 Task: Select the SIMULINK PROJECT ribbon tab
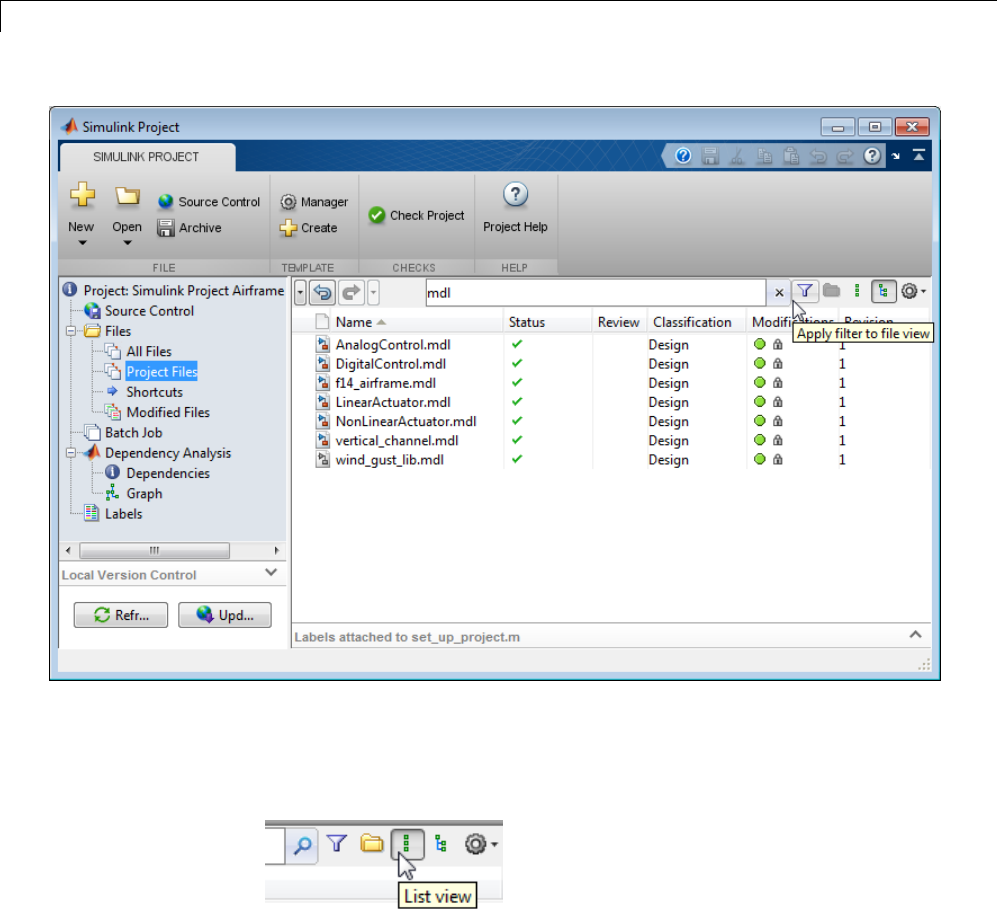(x=146, y=157)
